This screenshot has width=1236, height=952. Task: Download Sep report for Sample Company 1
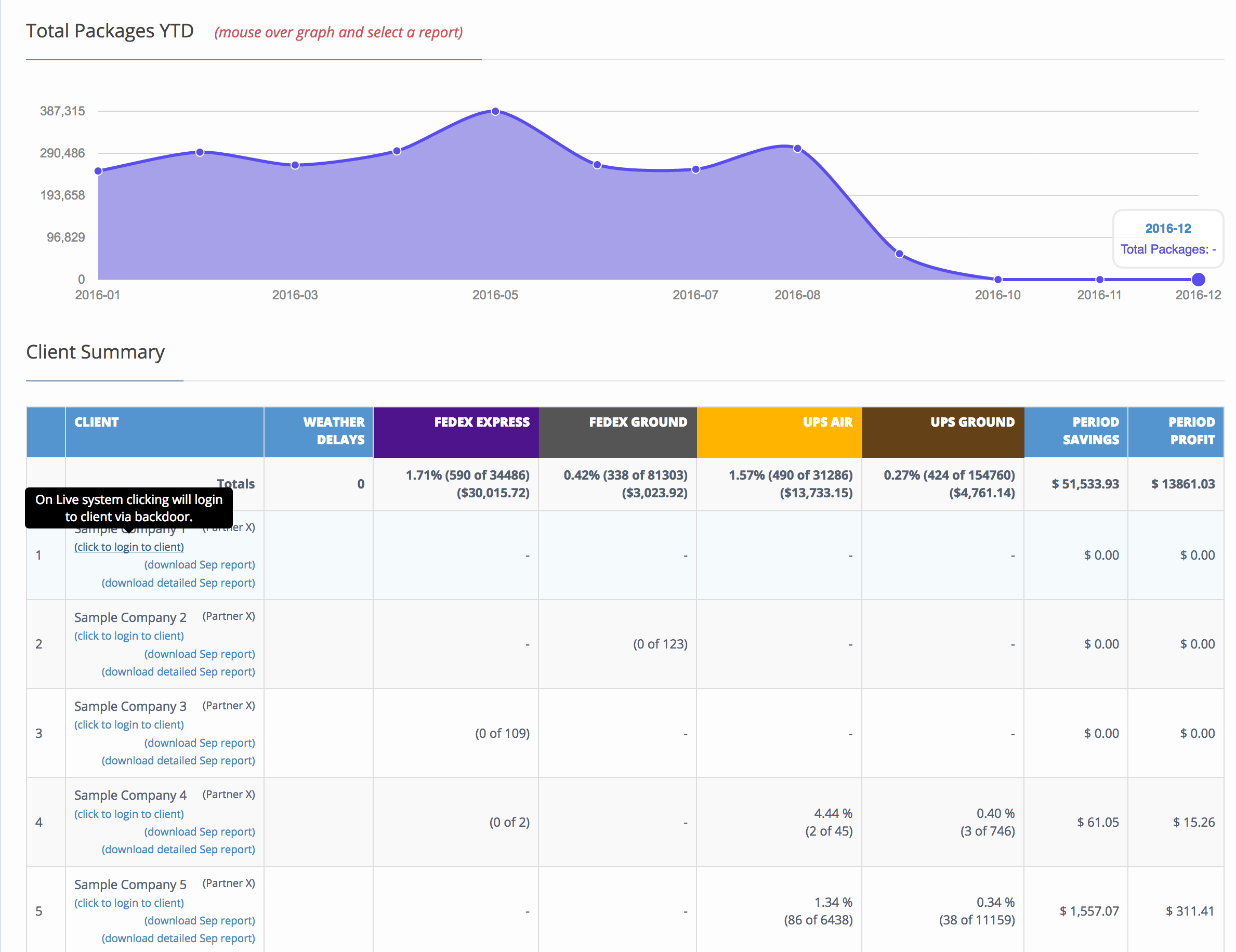pyautogui.click(x=199, y=564)
